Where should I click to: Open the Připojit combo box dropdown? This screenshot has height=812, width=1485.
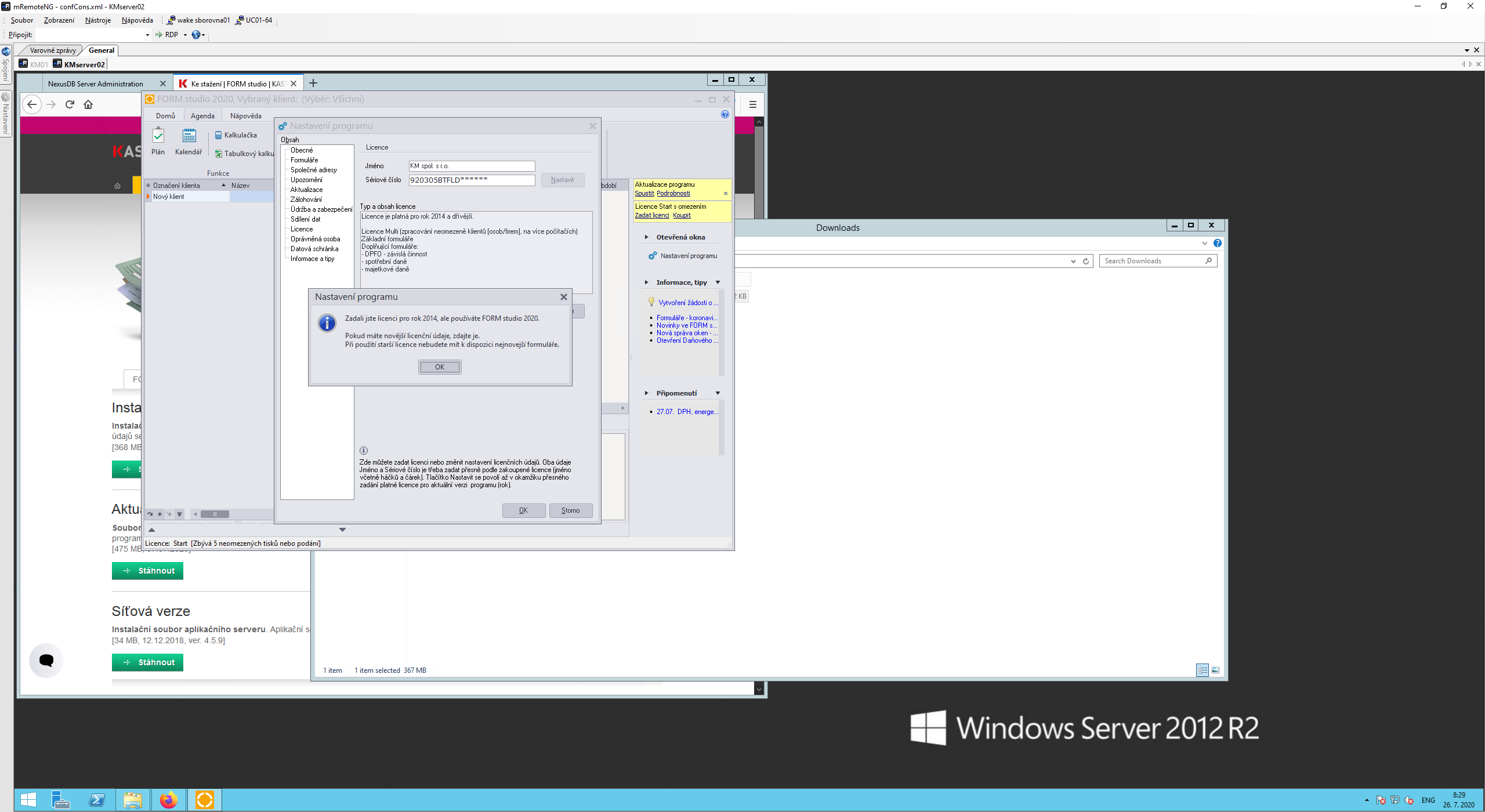[147, 35]
